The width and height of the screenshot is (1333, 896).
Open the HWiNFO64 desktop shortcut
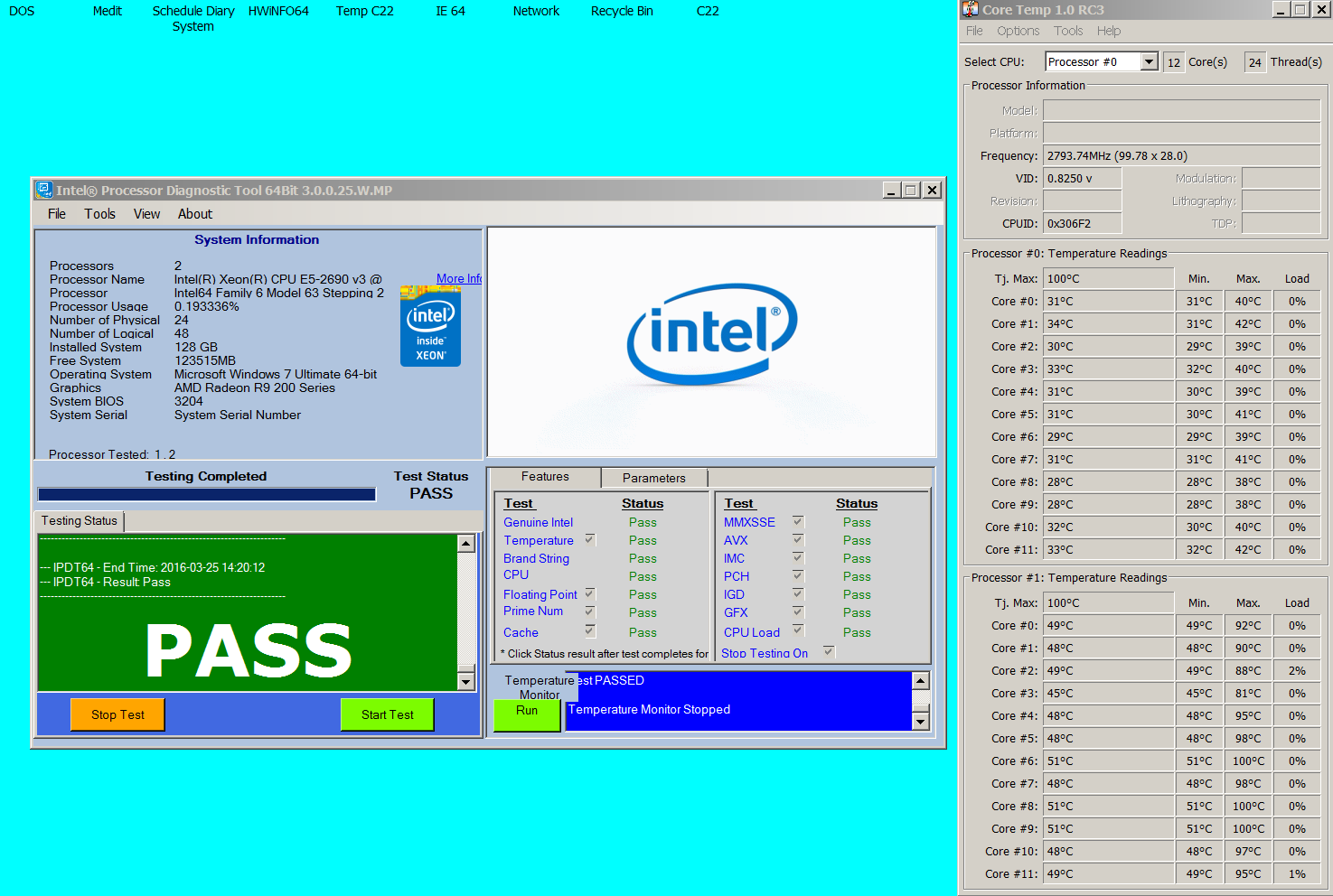[278, 11]
